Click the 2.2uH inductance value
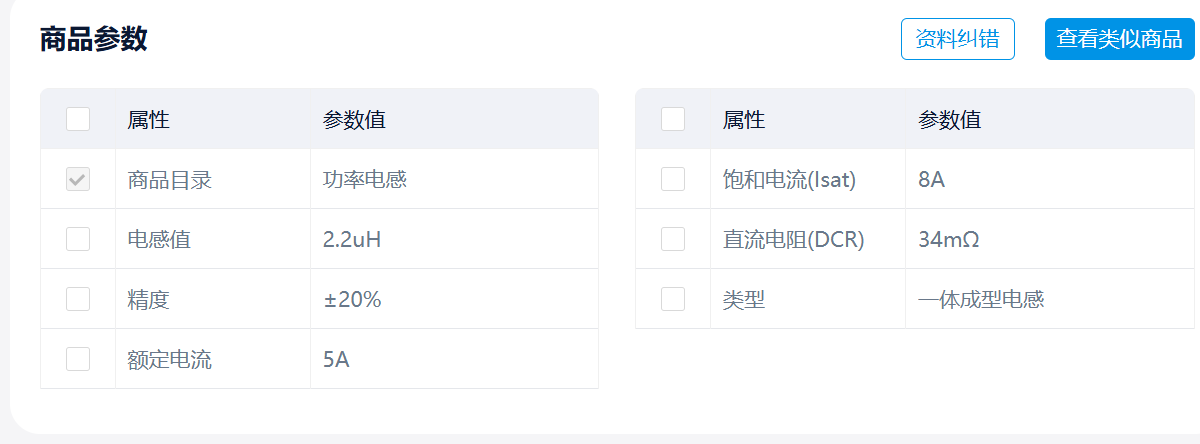The height and width of the screenshot is (444, 1200). [x=352, y=240]
